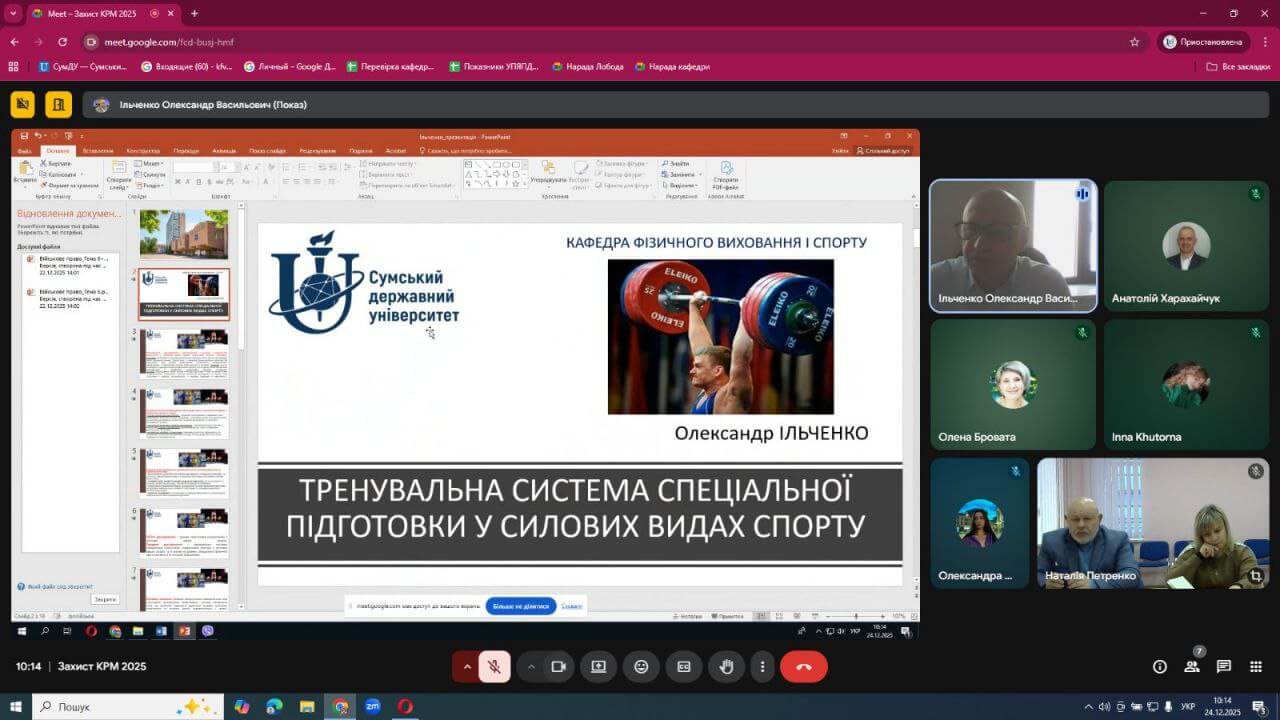The image size is (1280, 720).
Task: Show the participants list
Action: tap(1192, 667)
